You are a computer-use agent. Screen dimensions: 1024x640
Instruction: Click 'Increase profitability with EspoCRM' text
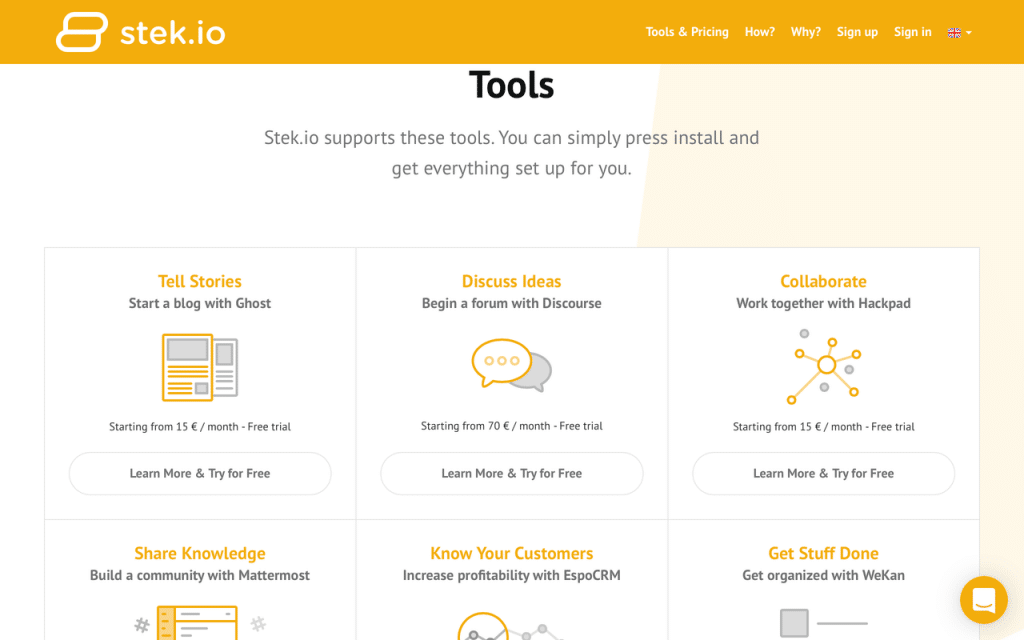click(x=511, y=575)
